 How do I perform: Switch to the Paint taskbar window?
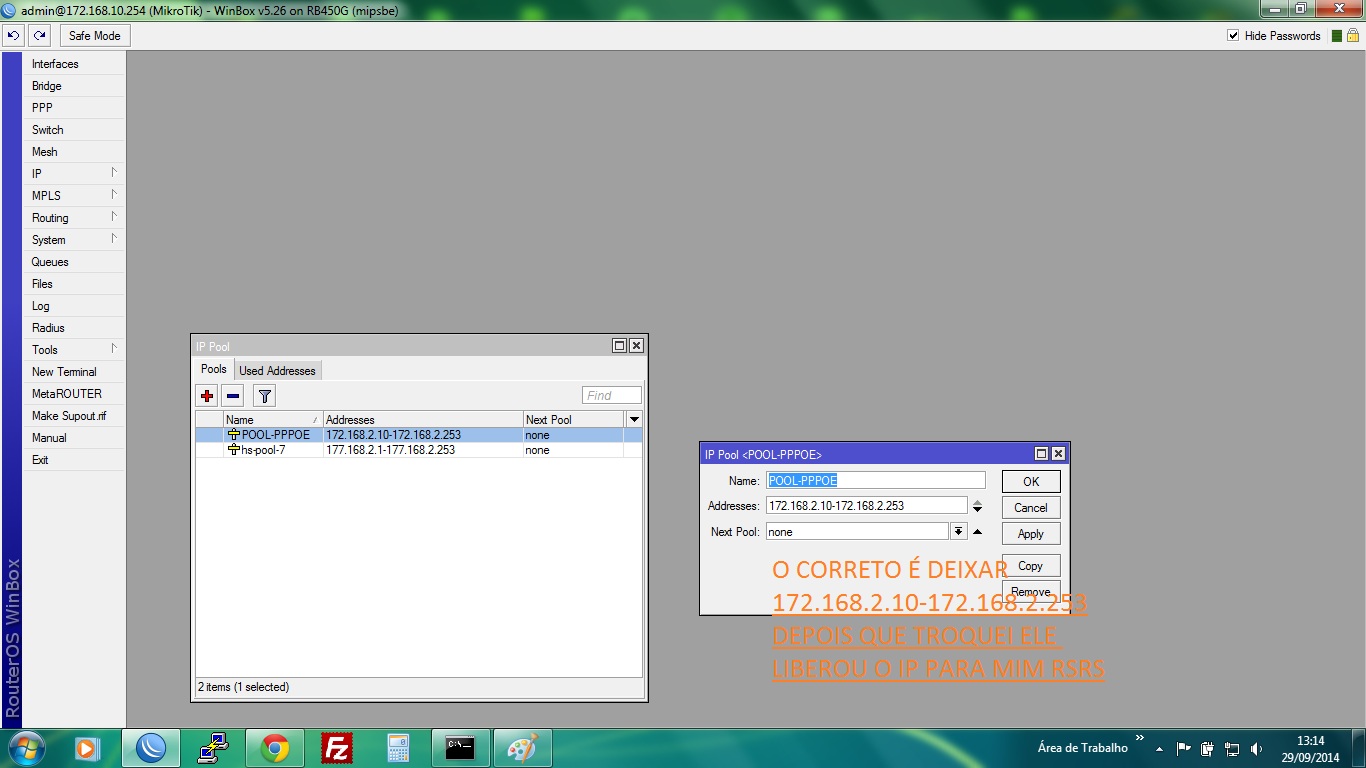522,748
